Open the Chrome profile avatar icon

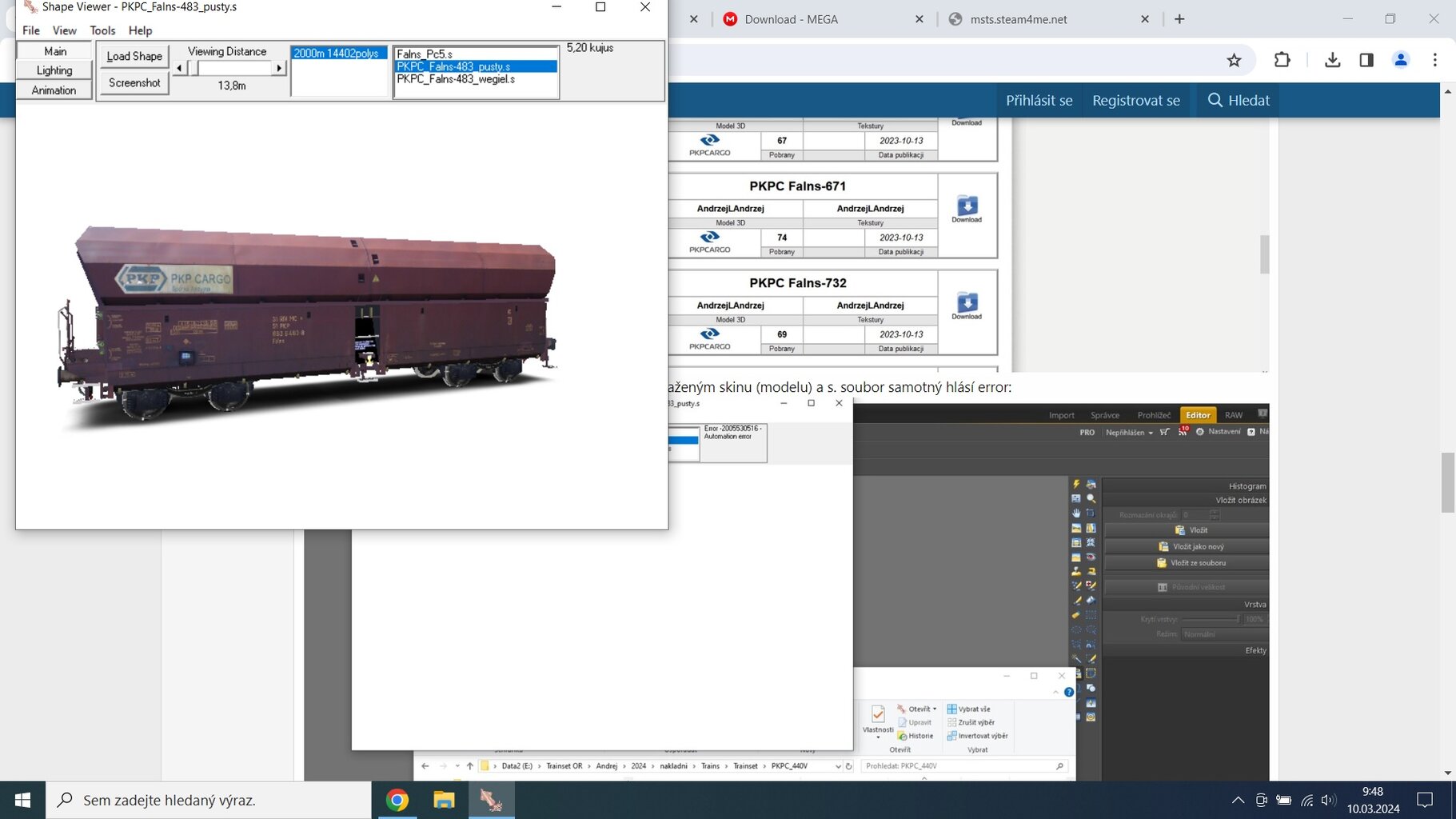1400,60
